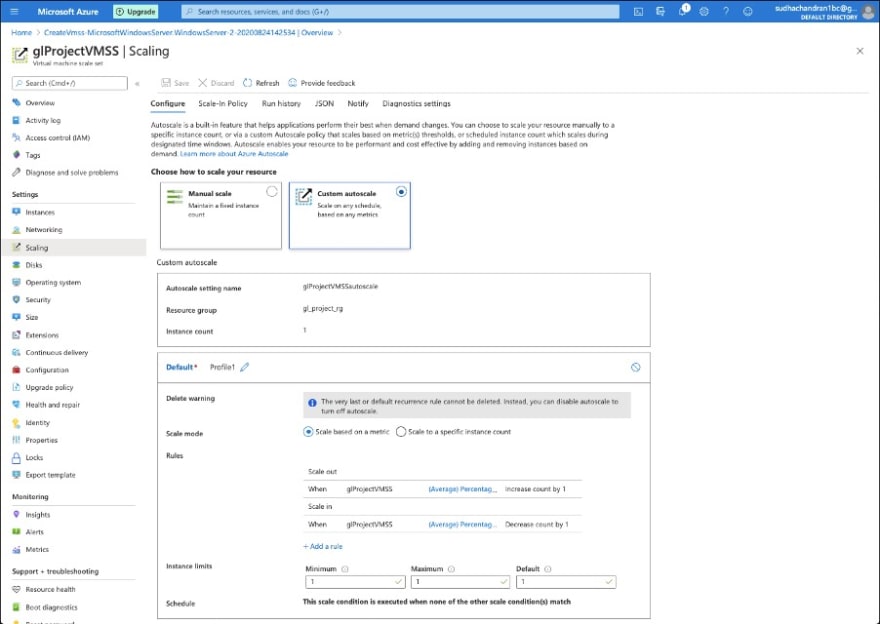This screenshot has width=880, height=624.
Task: Open Activity log in the sidebar
Action: point(43,120)
